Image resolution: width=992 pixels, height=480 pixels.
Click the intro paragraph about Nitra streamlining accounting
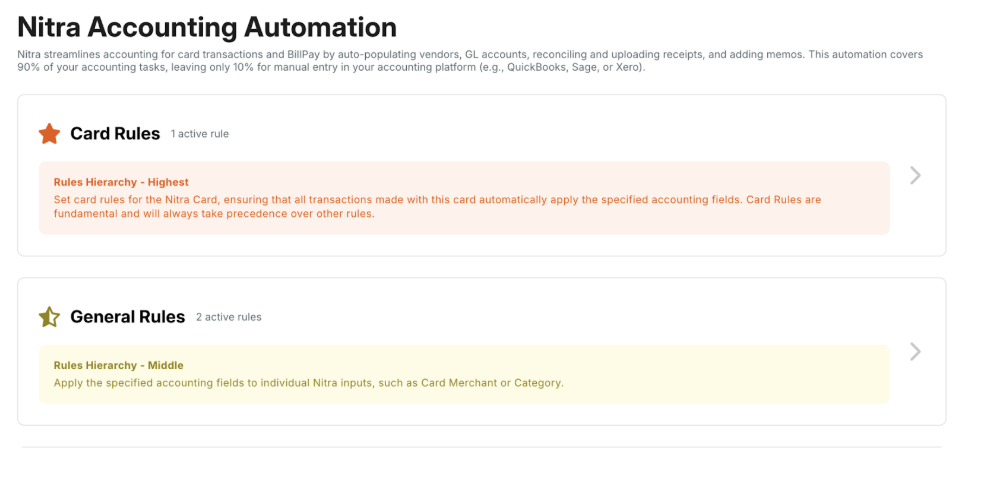tap(470, 61)
